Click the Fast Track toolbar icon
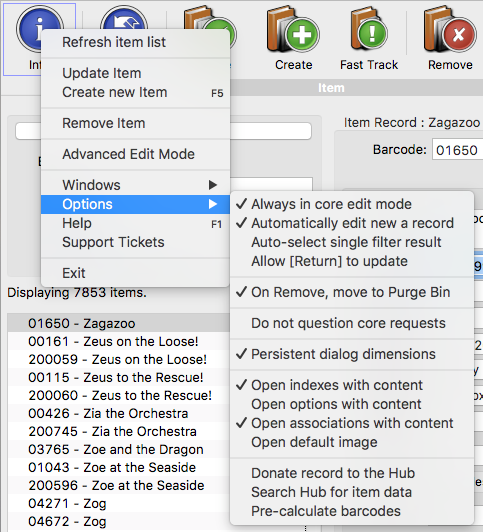 click(x=369, y=31)
